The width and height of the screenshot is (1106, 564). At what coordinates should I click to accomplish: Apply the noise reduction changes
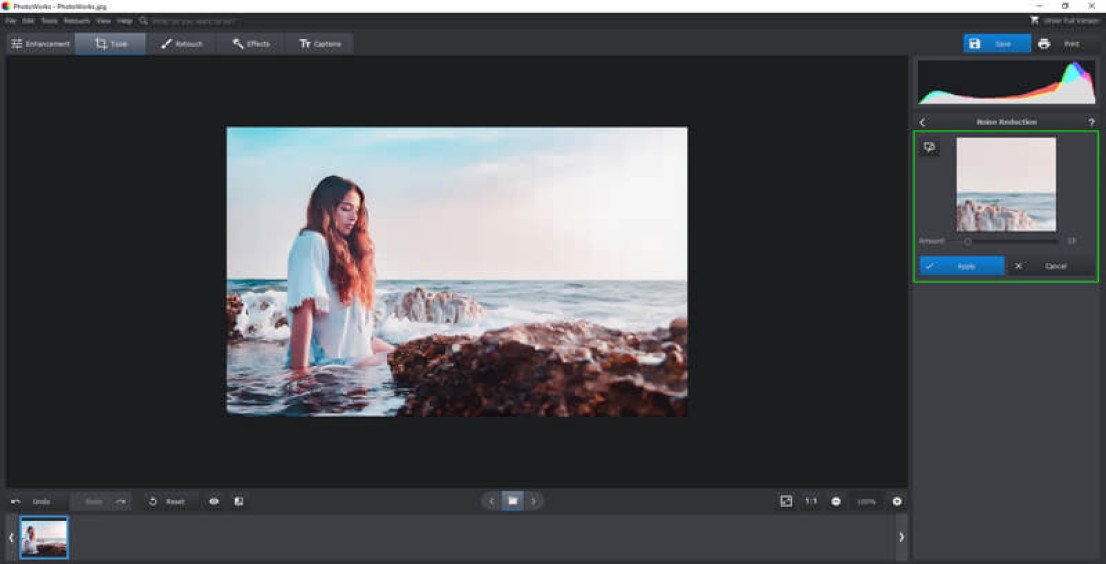961,266
